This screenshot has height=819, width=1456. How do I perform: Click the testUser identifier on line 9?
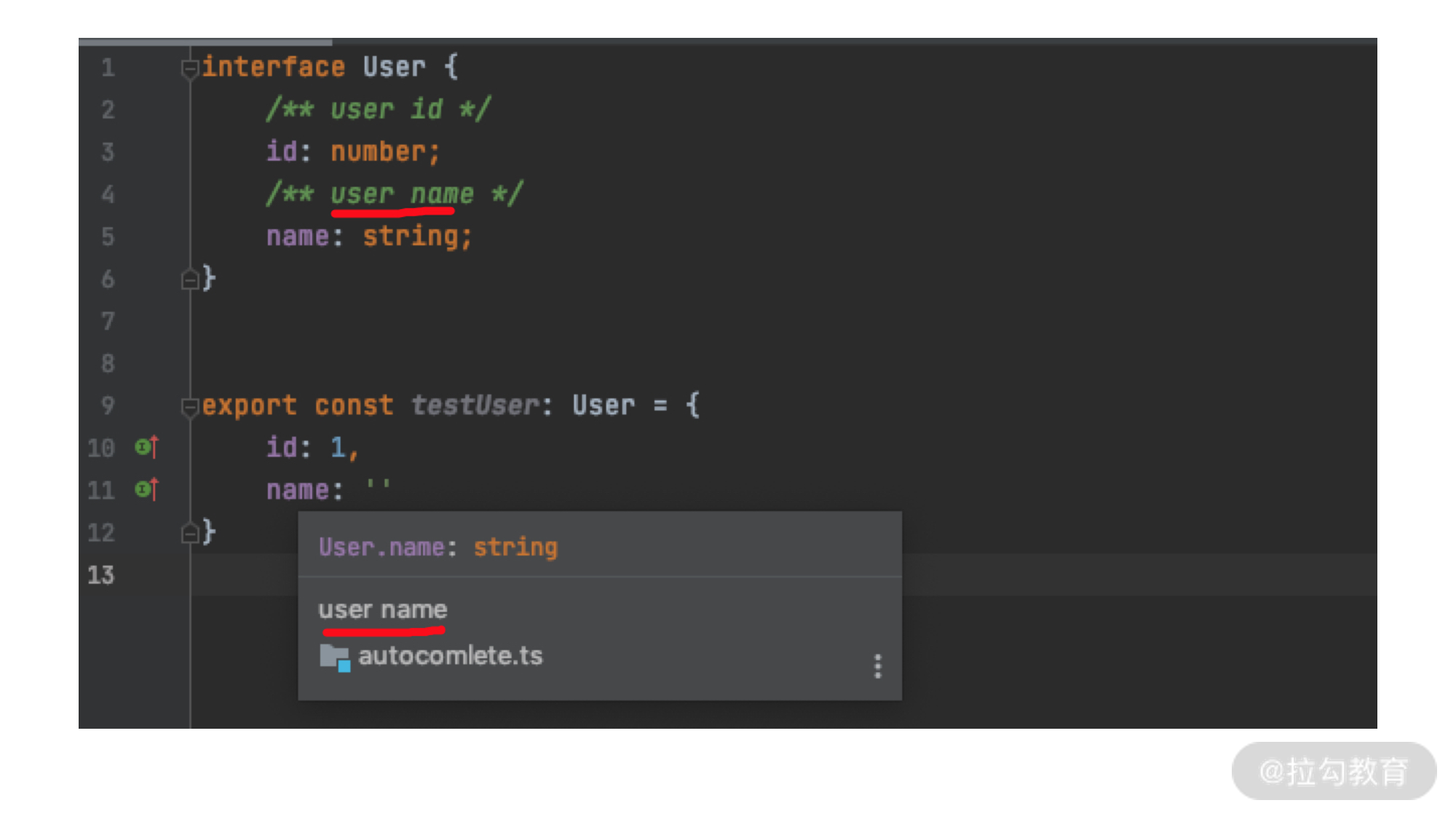[475, 405]
